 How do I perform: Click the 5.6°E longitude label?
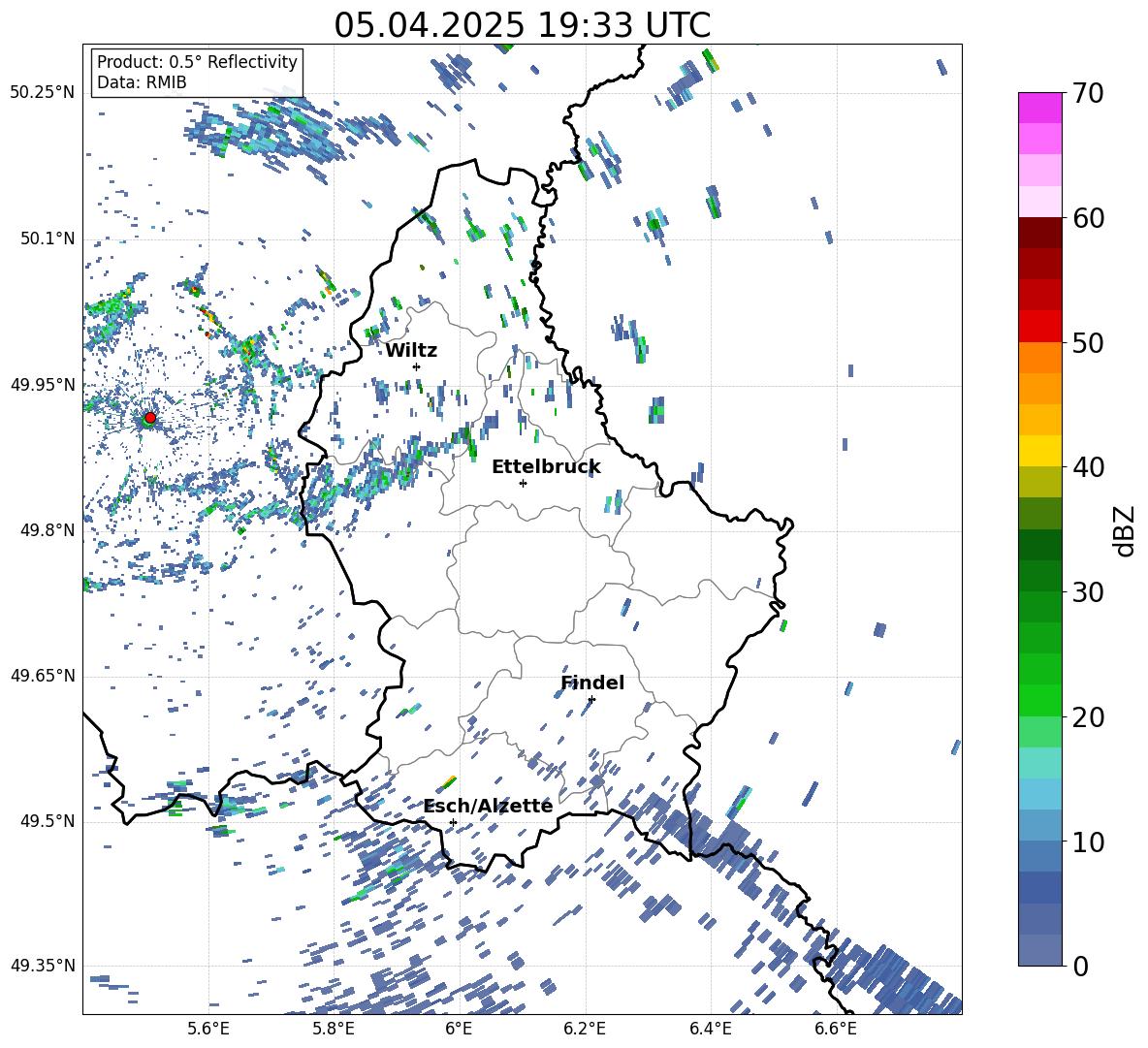point(207,1029)
